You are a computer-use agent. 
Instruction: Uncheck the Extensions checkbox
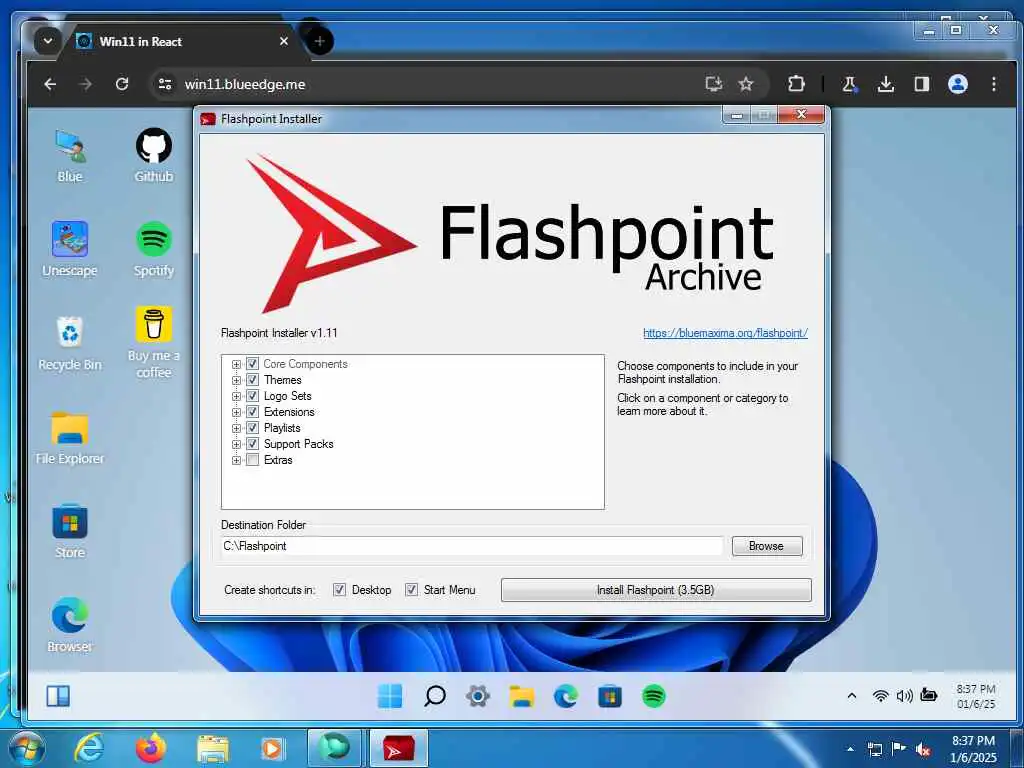tap(253, 412)
